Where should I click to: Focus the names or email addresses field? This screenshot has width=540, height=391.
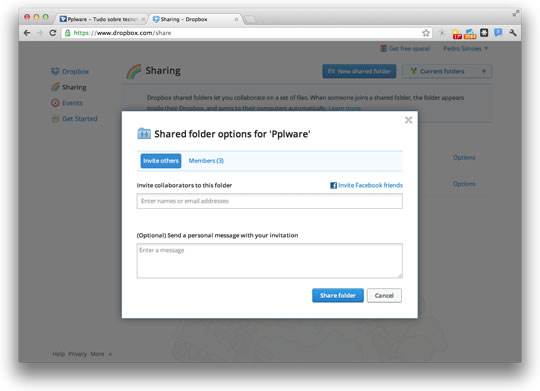click(269, 201)
